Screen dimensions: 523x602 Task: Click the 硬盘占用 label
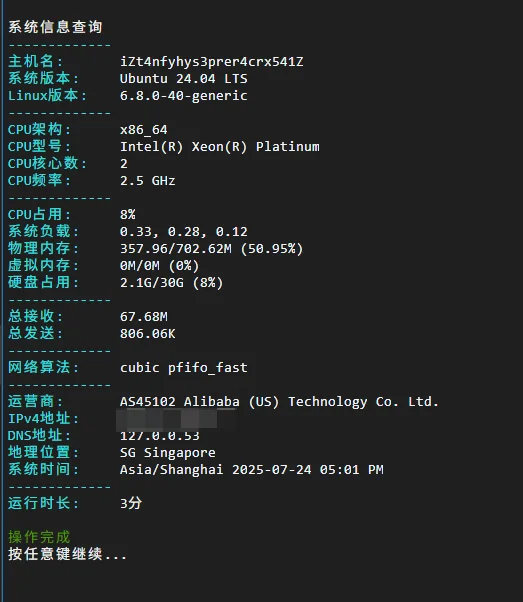[x=43, y=282]
